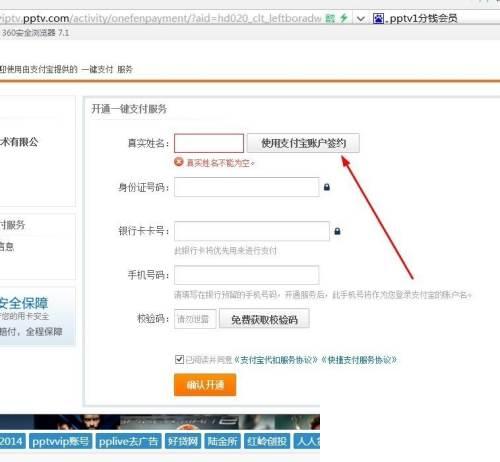Viewport: 500px width, 462px height.
Task: Click the pplive去广告 tag
Action: point(128,441)
